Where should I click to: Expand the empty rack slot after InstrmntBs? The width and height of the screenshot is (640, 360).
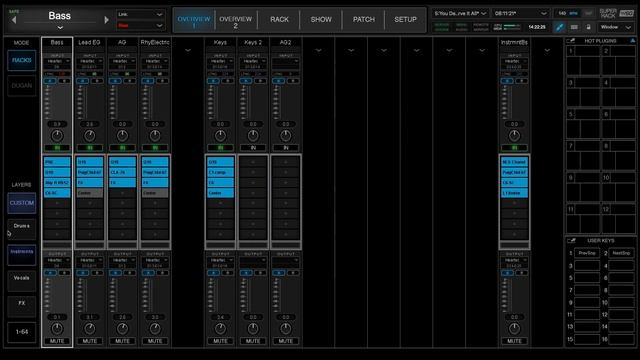[x=547, y=50]
